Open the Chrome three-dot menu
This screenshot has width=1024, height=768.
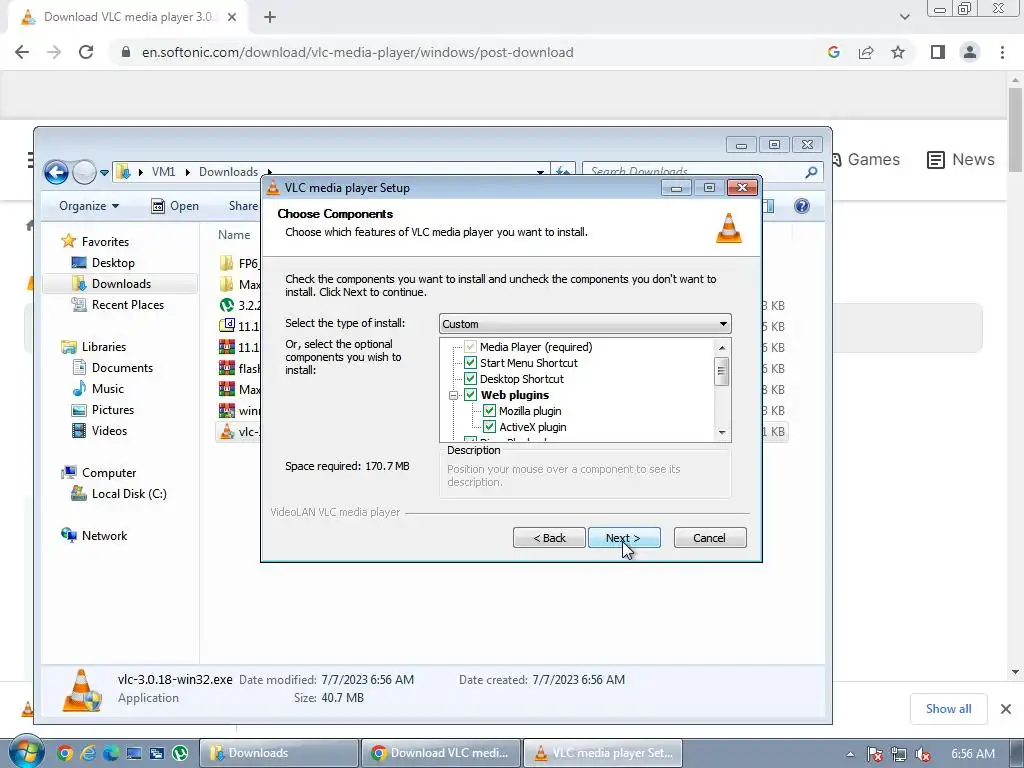click(1002, 52)
